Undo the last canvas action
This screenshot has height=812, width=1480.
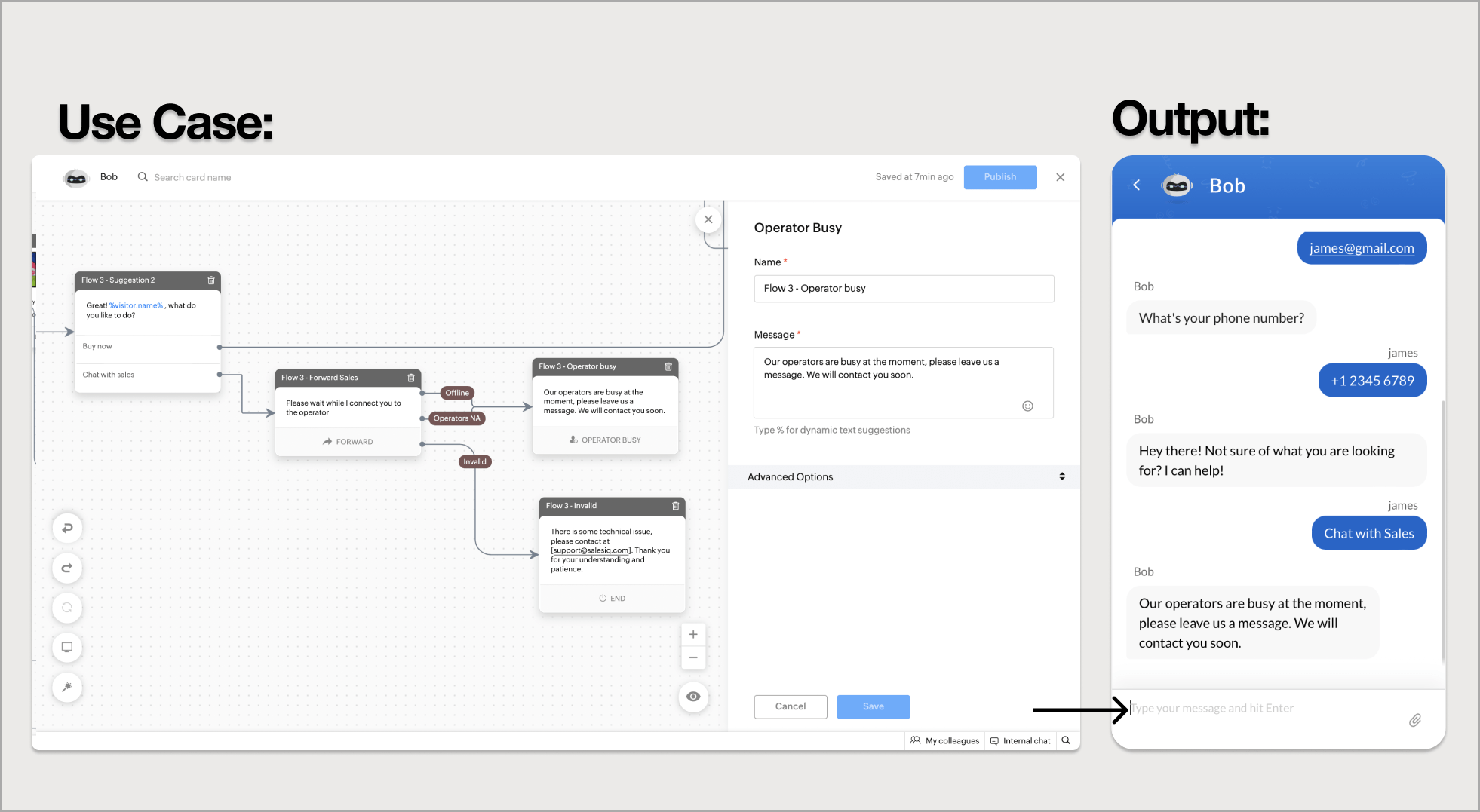click(67, 528)
